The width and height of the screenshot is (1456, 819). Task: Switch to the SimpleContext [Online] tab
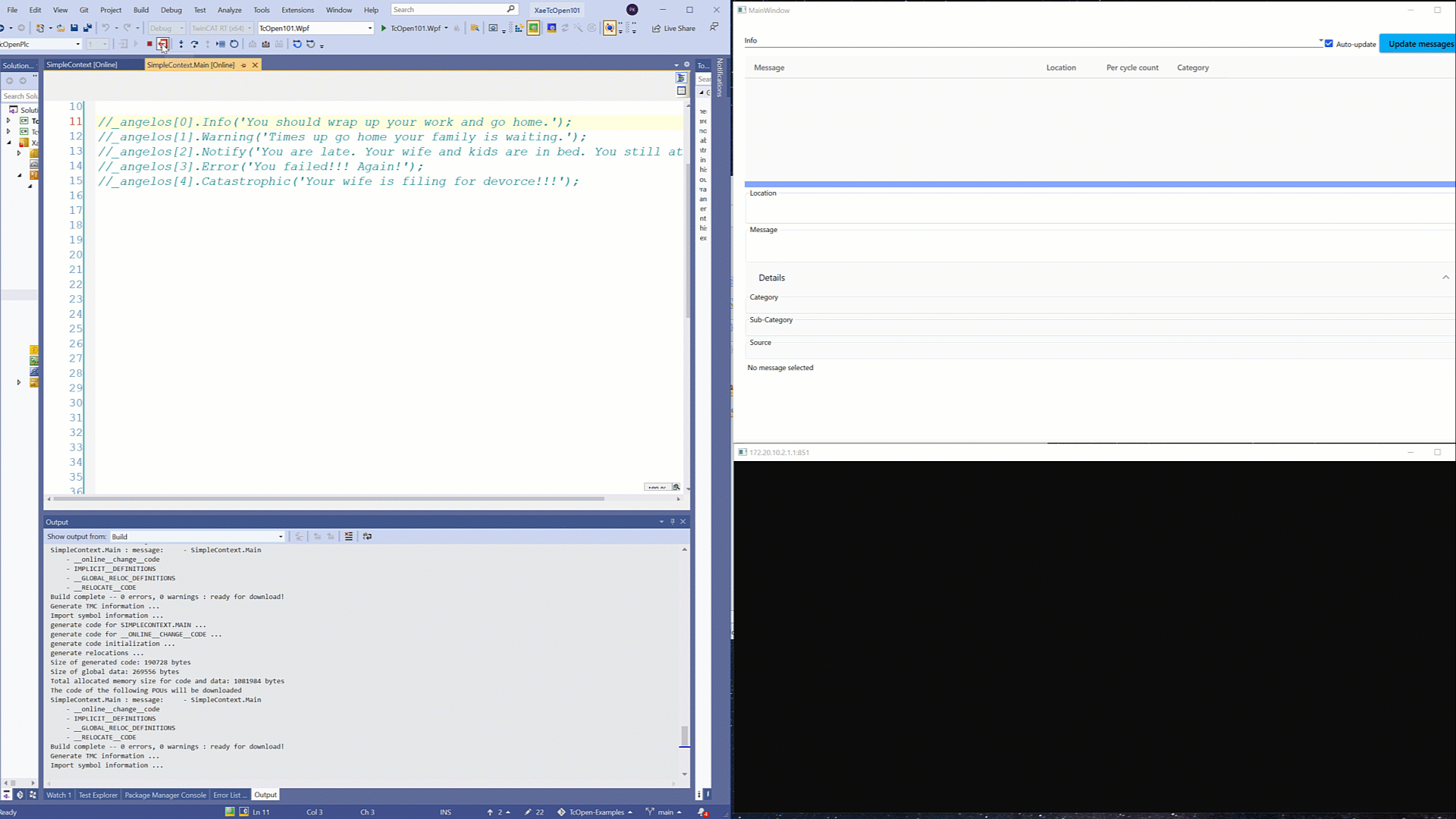[x=82, y=65]
